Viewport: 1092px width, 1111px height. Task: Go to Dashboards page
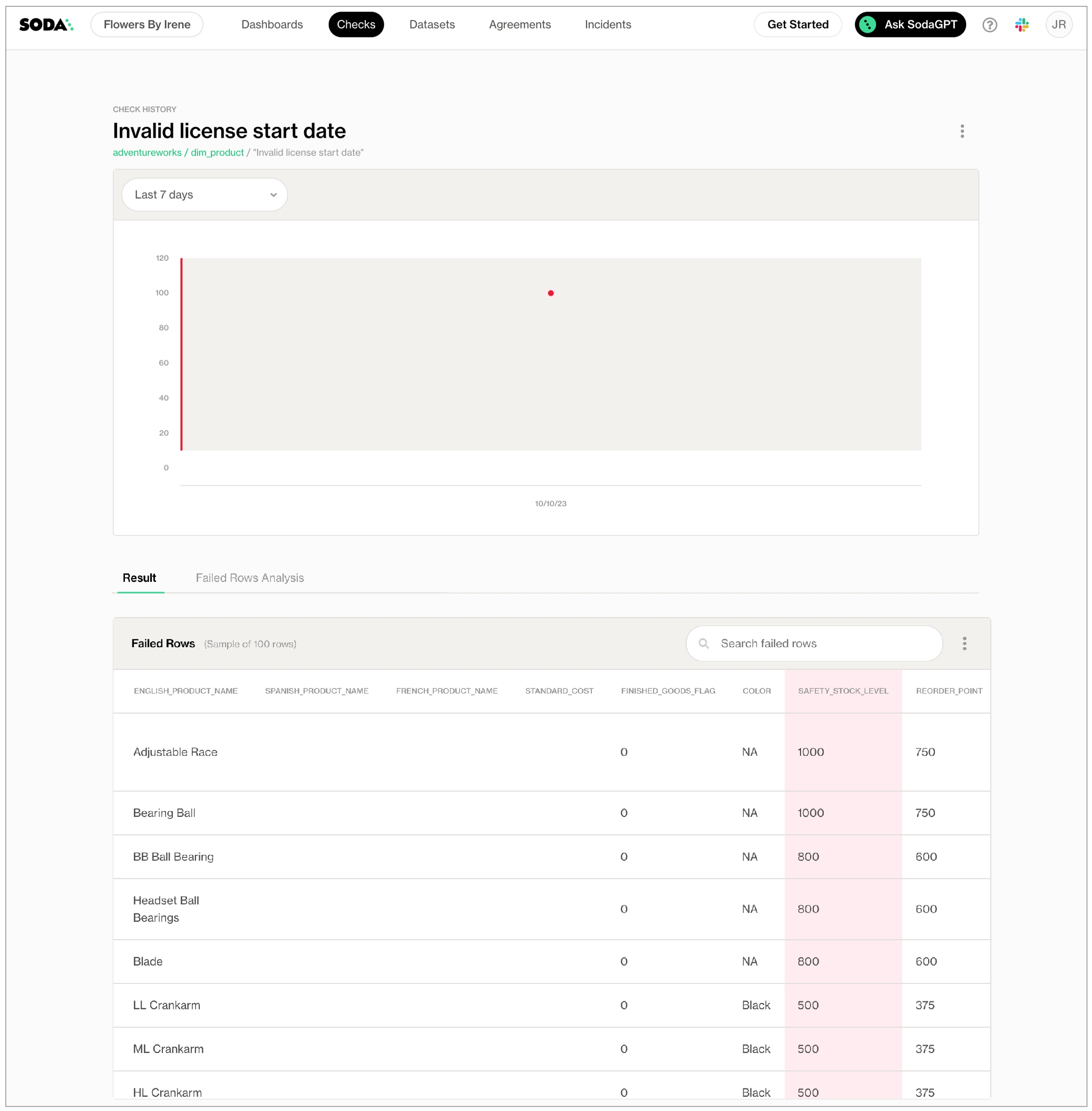click(272, 25)
